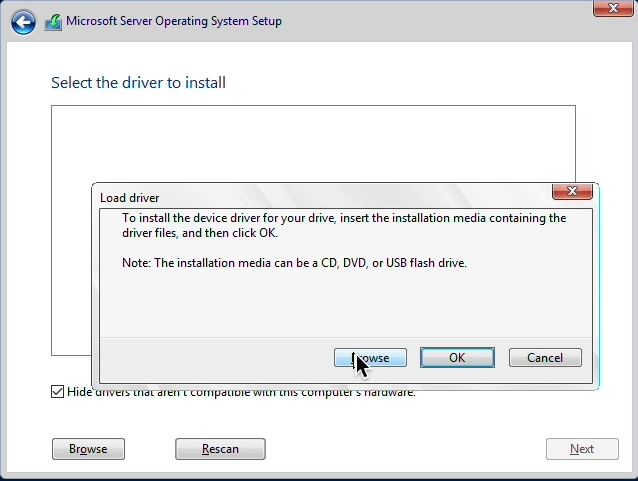Click the 'Microsoft Server Operating System Setup' title
Viewport: 638px width, 481px height.
(x=174, y=21)
